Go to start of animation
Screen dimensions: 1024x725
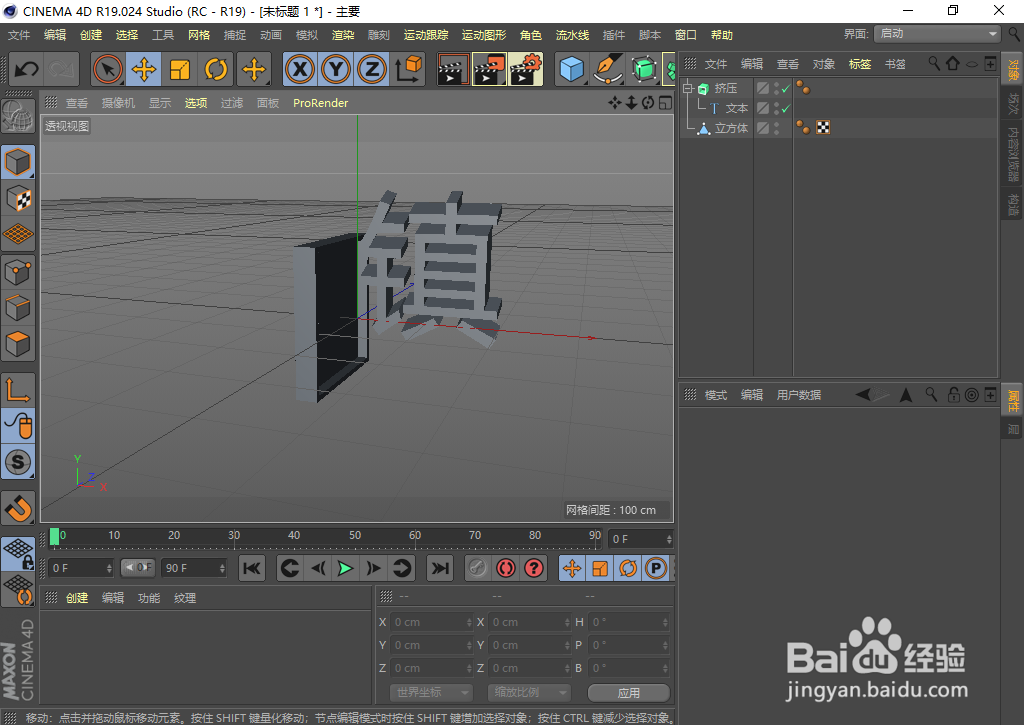251,568
